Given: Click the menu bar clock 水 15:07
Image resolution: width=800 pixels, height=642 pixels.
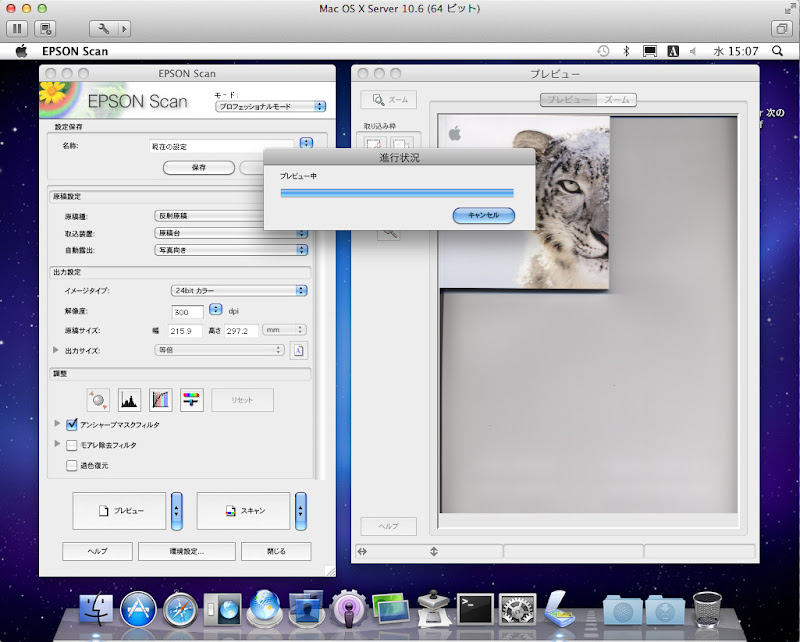Looking at the screenshot, I should [x=736, y=51].
